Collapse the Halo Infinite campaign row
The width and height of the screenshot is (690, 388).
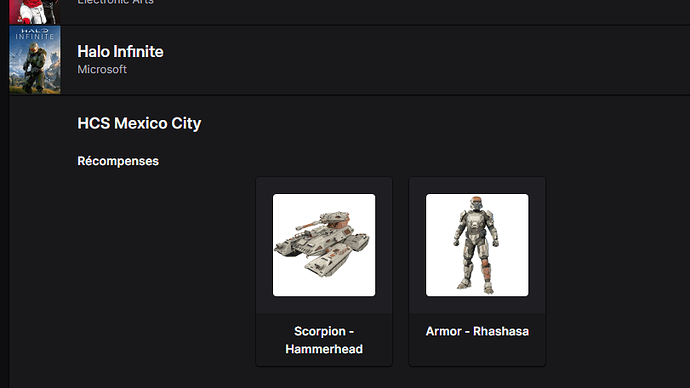click(349, 60)
